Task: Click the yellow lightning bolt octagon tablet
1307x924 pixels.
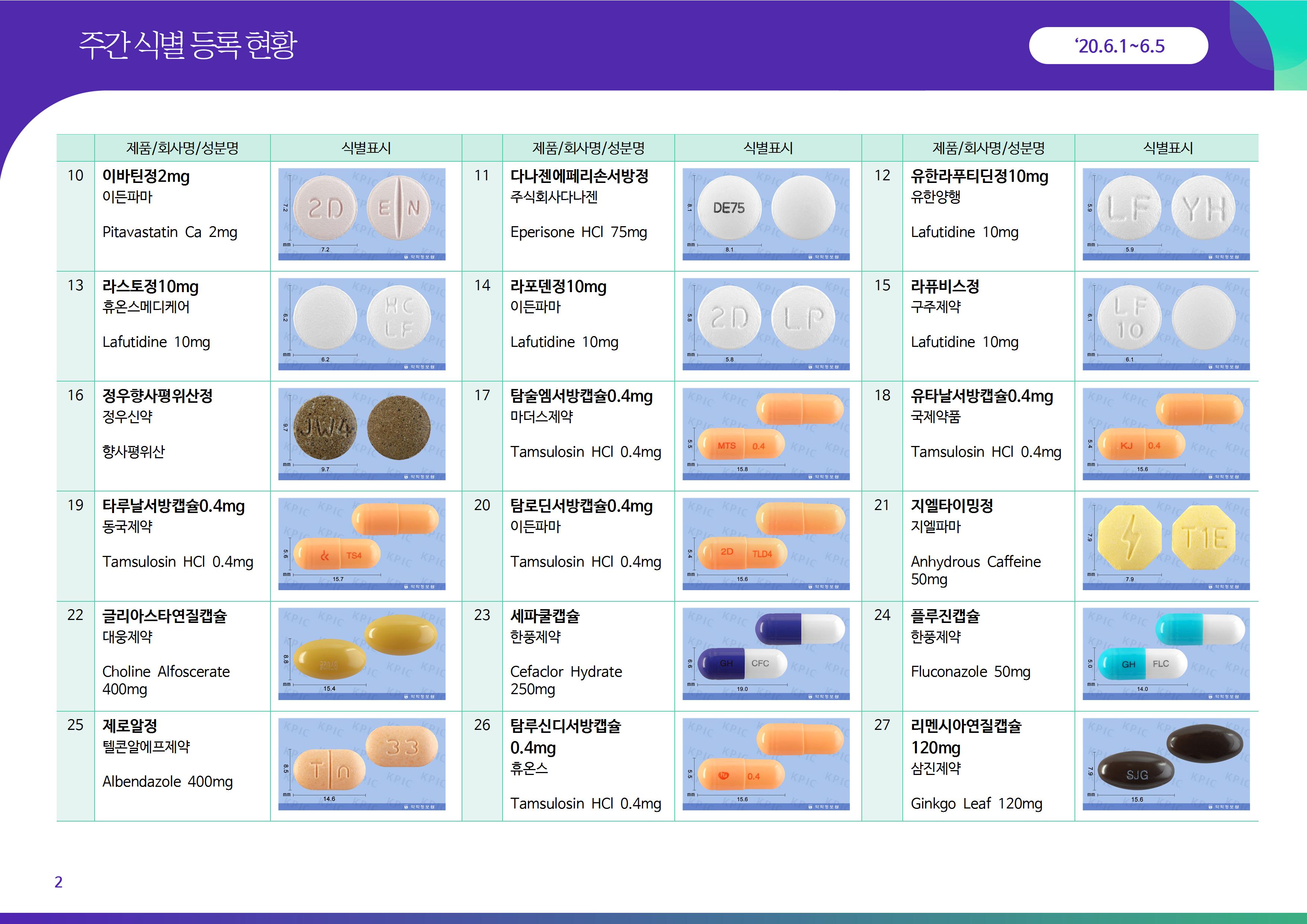Action: click(x=1129, y=538)
